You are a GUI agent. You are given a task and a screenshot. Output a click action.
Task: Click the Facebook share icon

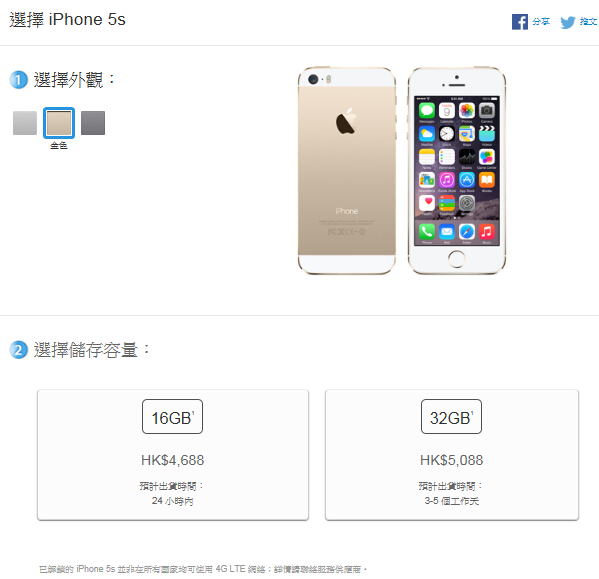(x=520, y=22)
